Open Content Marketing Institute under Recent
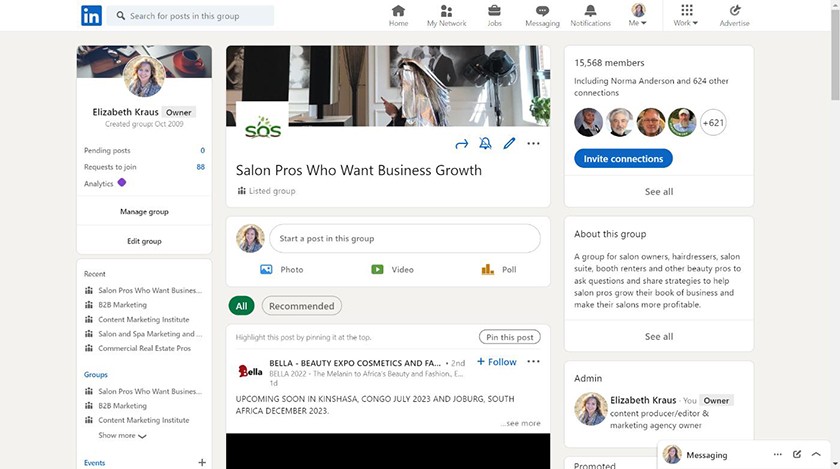Image resolution: width=840 pixels, height=469 pixels. (x=144, y=319)
